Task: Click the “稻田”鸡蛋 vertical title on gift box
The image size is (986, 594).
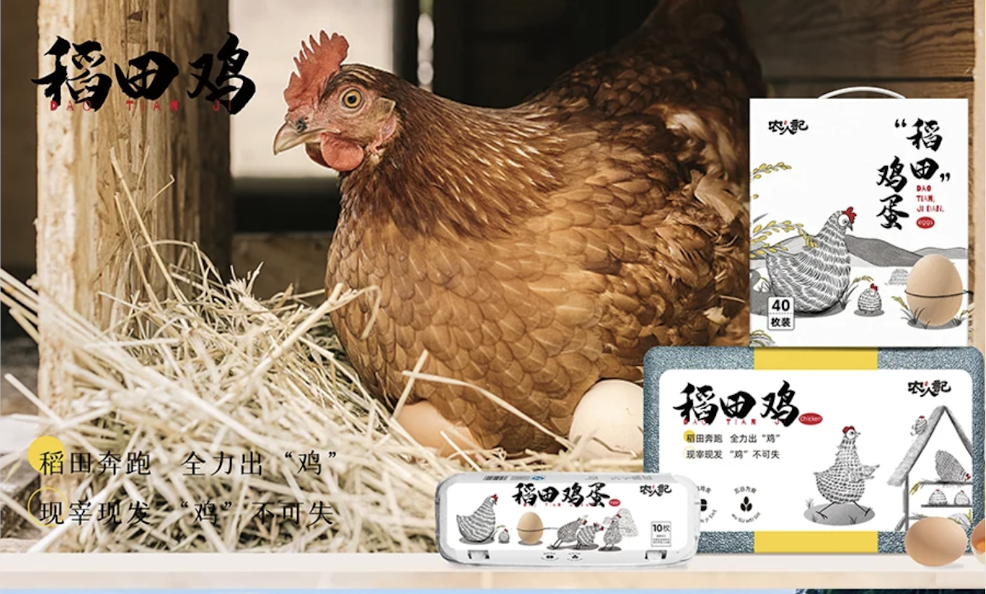Action: click(x=913, y=173)
